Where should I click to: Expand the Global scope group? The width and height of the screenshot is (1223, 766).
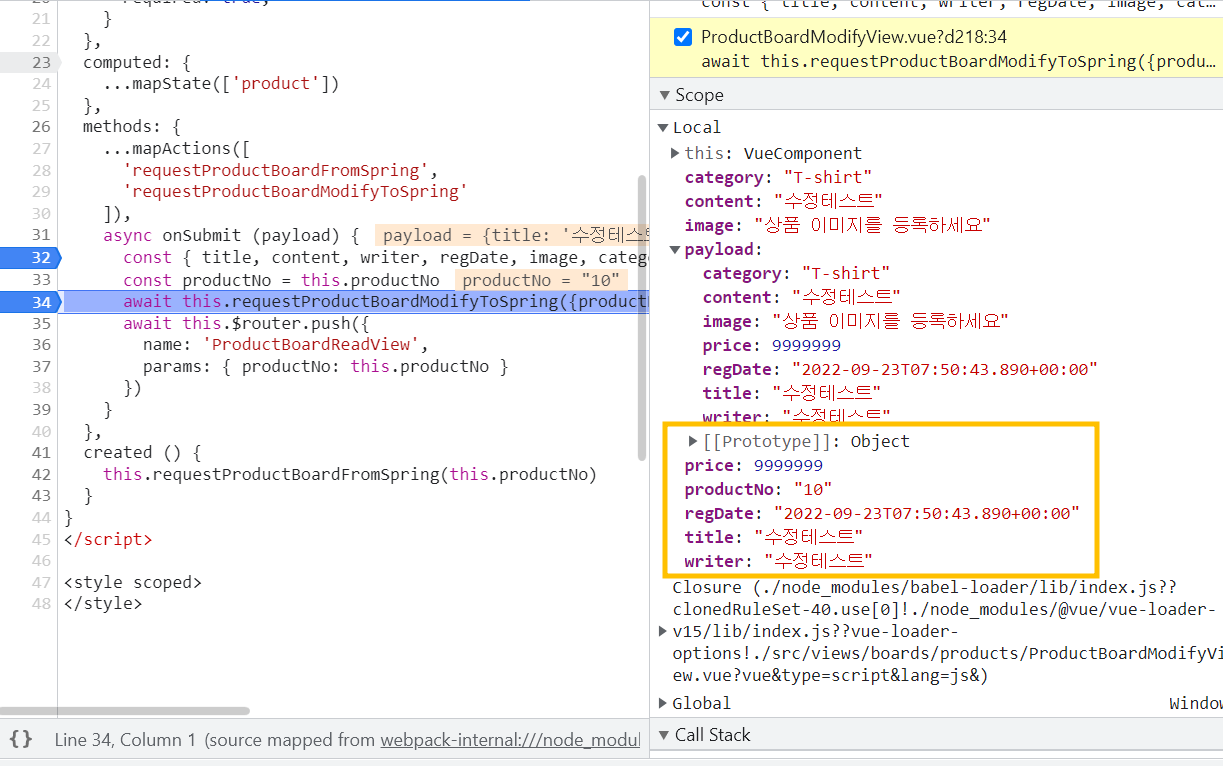(663, 703)
